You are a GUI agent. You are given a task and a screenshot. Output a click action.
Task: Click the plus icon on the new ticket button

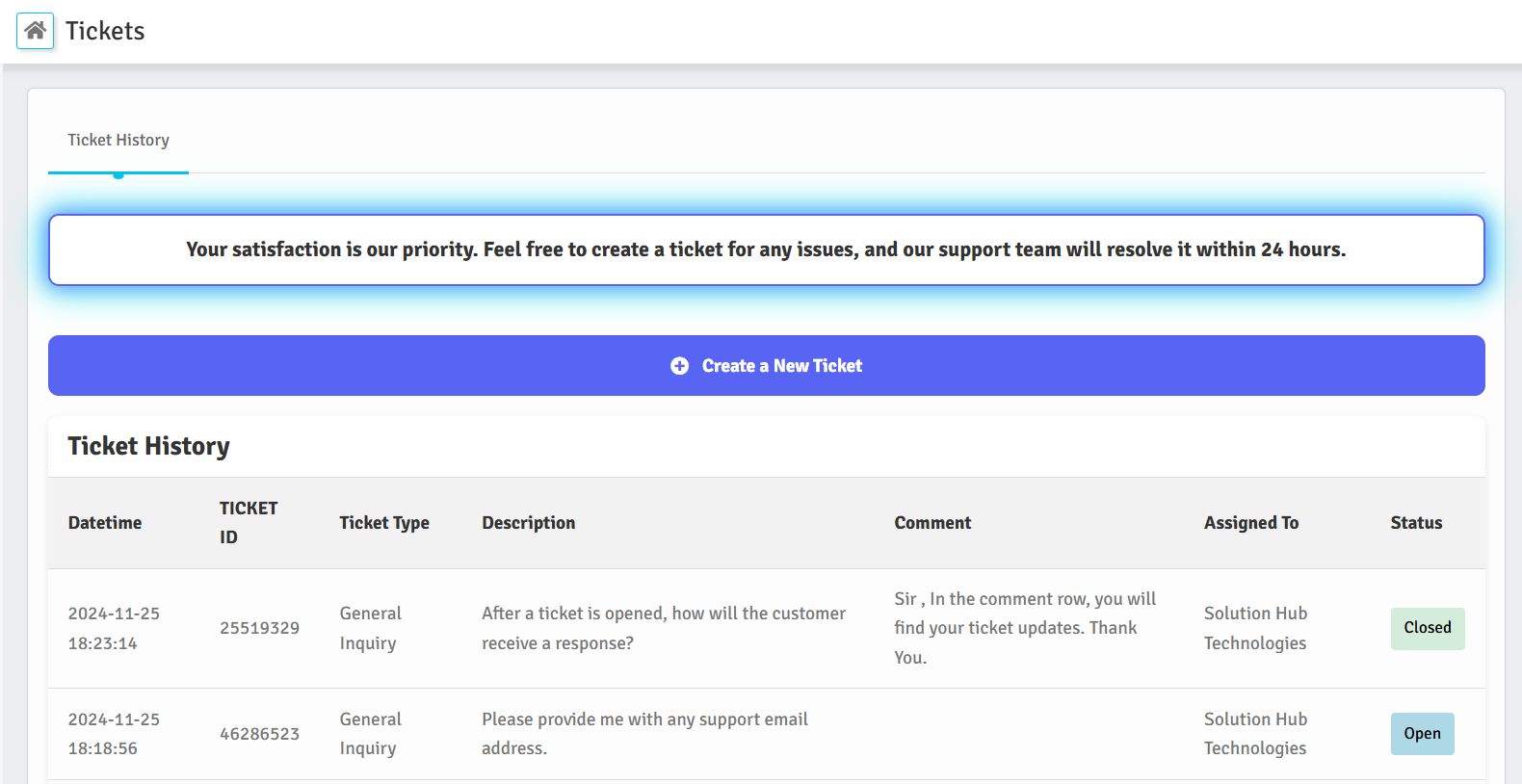coord(679,366)
